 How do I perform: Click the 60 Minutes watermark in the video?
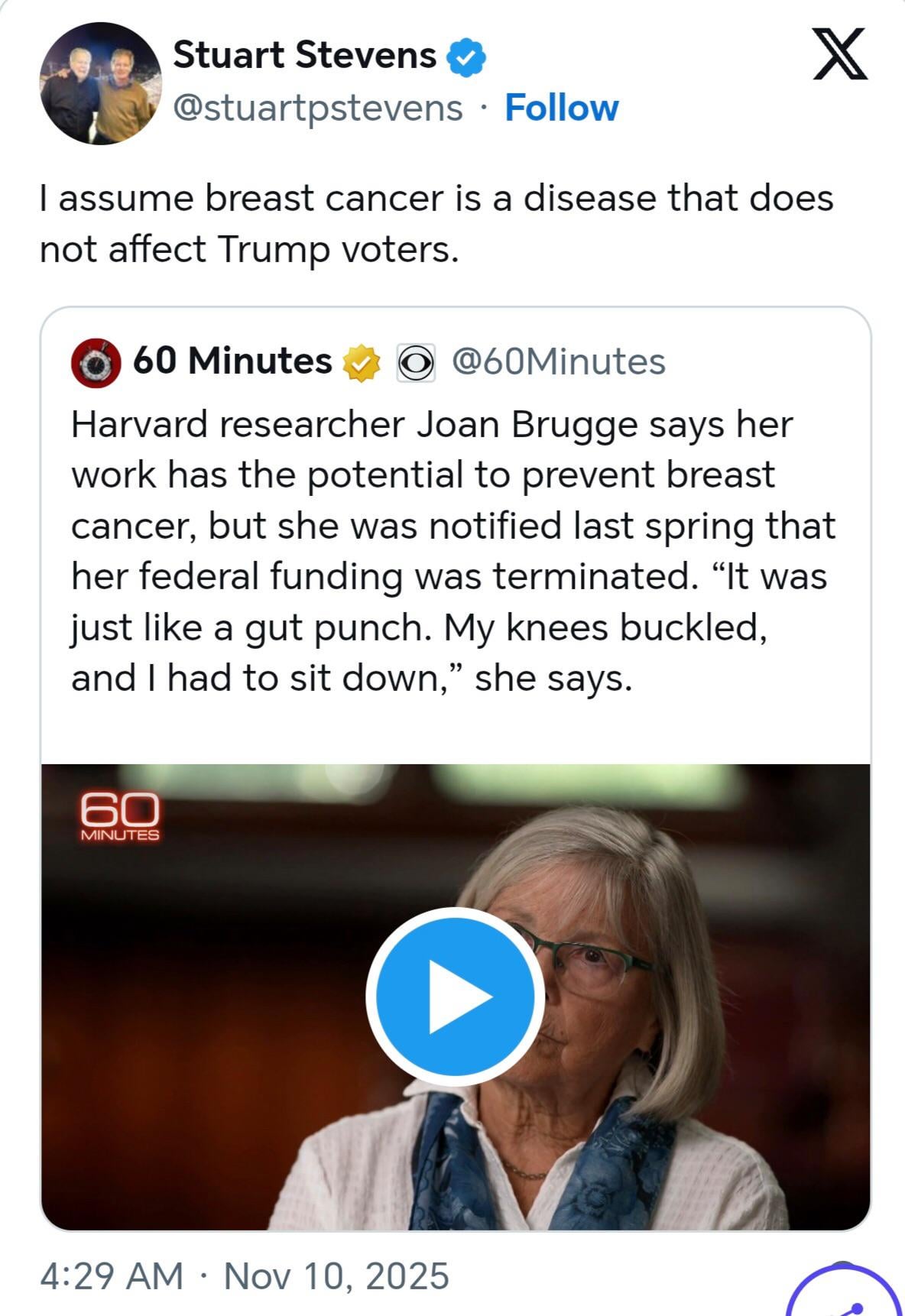(119, 817)
